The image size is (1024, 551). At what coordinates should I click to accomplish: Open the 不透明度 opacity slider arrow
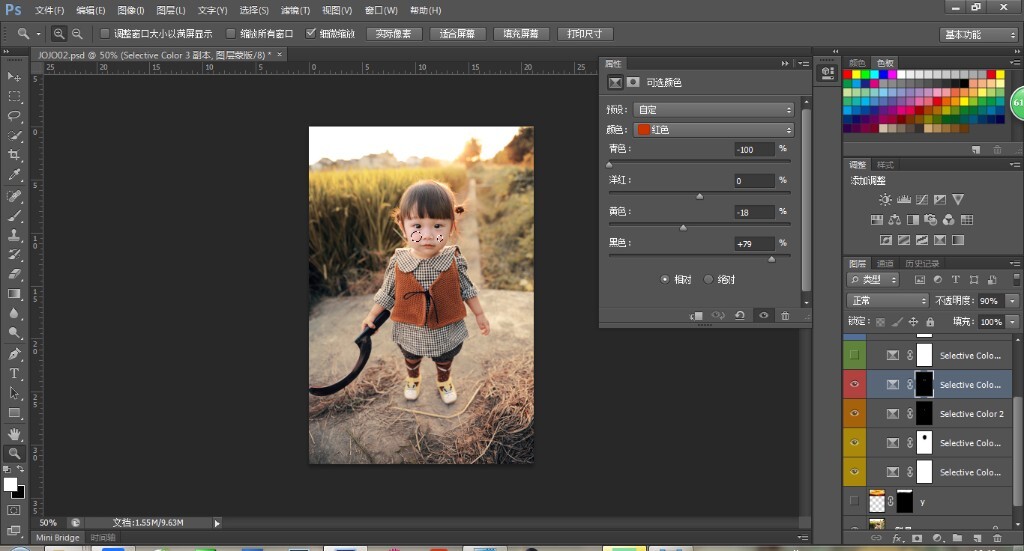pyautogui.click(x=1013, y=301)
